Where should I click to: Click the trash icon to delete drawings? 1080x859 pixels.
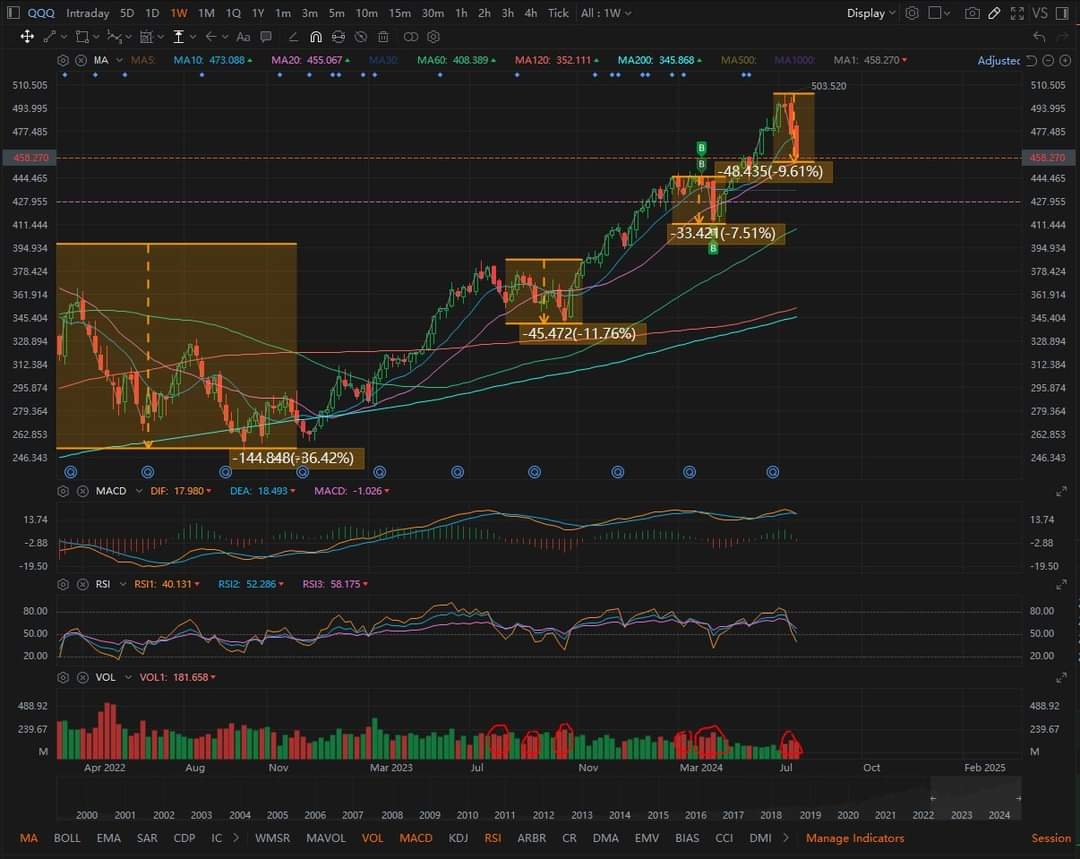tap(384, 37)
